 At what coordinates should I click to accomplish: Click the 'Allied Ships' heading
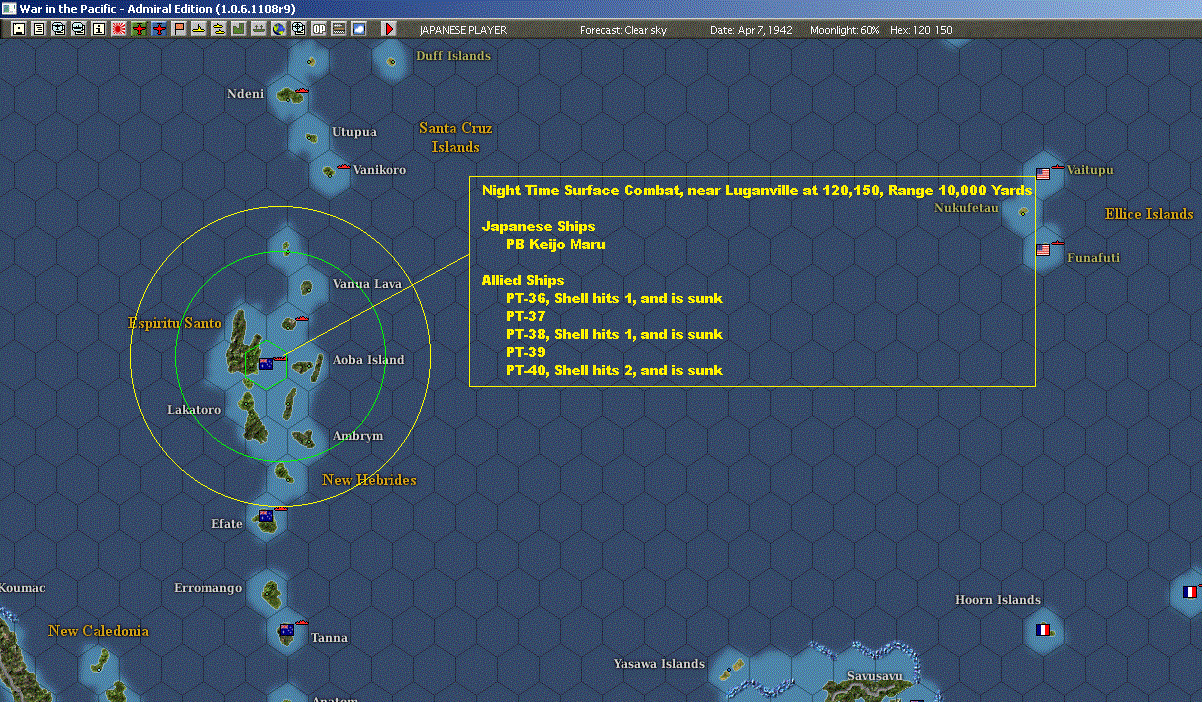[522, 280]
